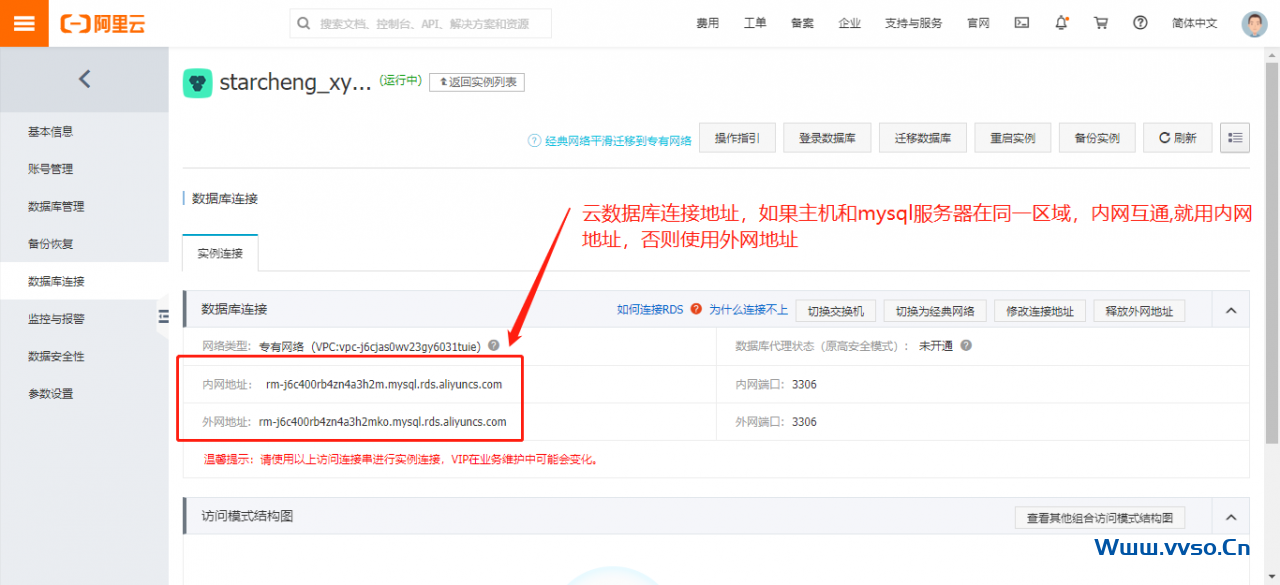This screenshot has width=1280, height=585.
Task: Open the 简体中文 language selector
Action: (1194, 23)
